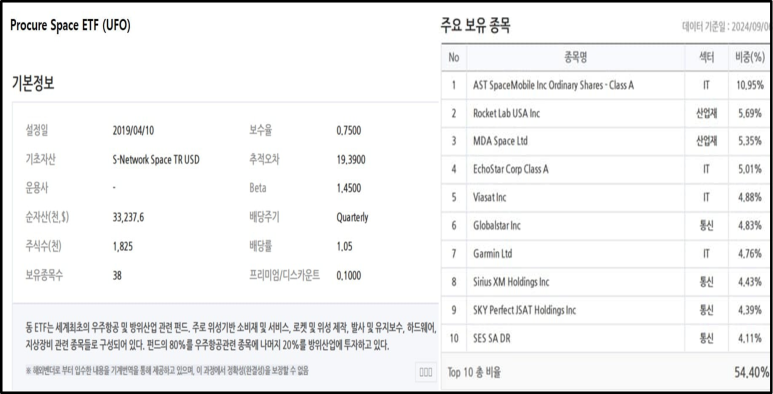
Task: Click the 보유종목수 label
Action: coord(44,275)
